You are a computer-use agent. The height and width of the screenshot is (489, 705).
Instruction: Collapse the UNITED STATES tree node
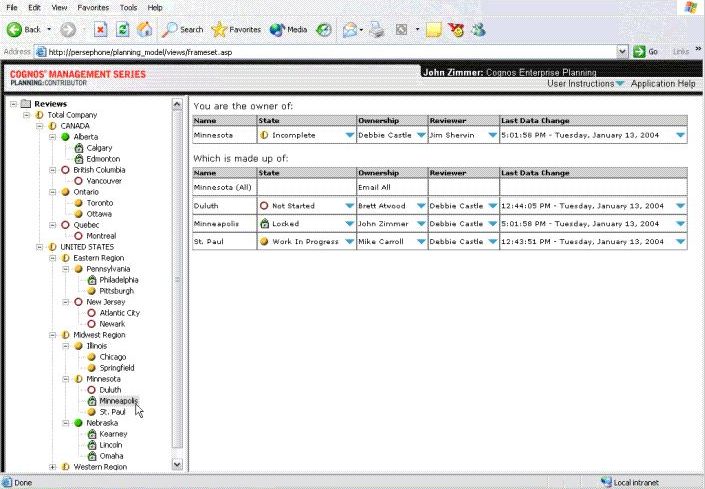pos(40,247)
